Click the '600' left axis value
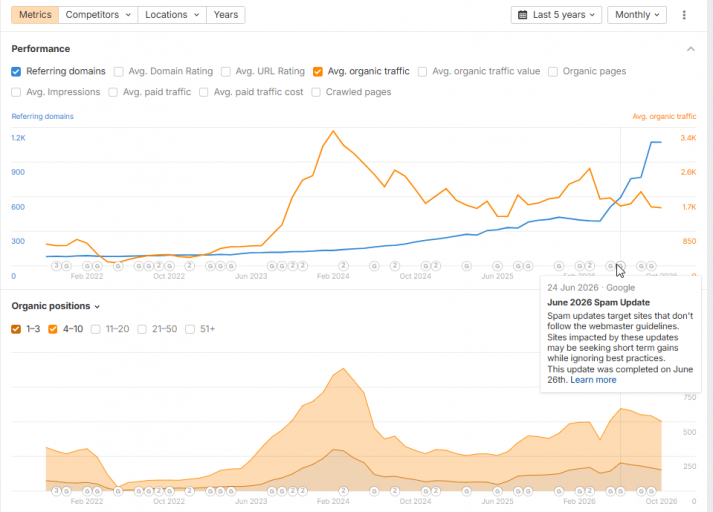The height and width of the screenshot is (512, 713). (18, 207)
